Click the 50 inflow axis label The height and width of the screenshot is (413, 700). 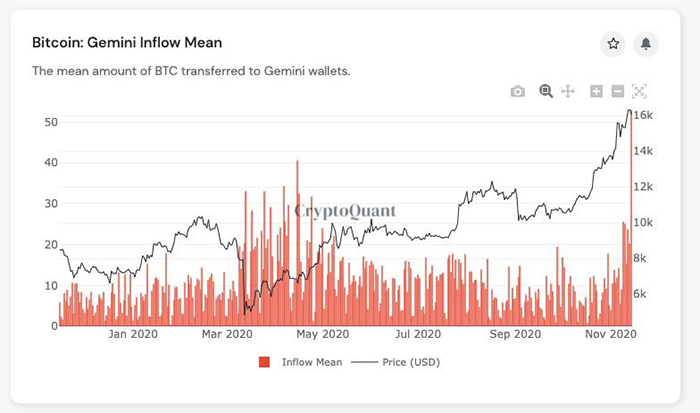[52, 122]
